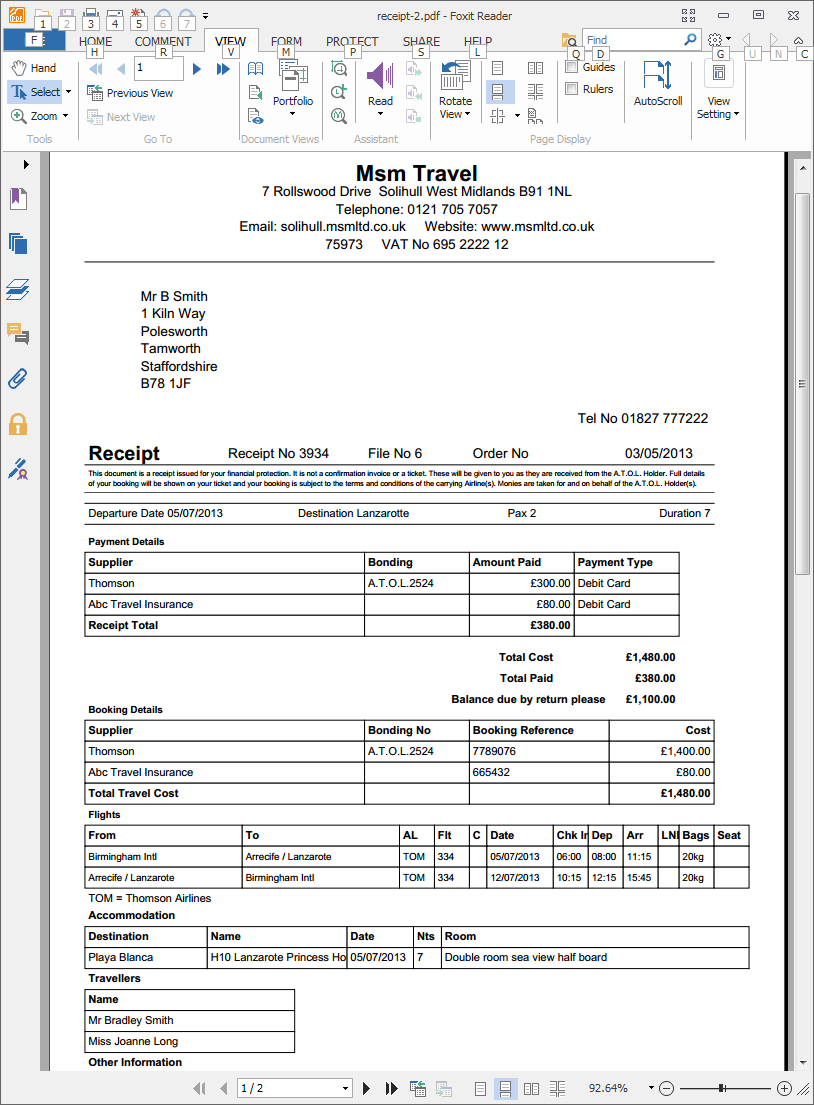Image resolution: width=814 pixels, height=1105 pixels.
Task: Go to next page in status bar
Action: pyautogui.click(x=366, y=1088)
